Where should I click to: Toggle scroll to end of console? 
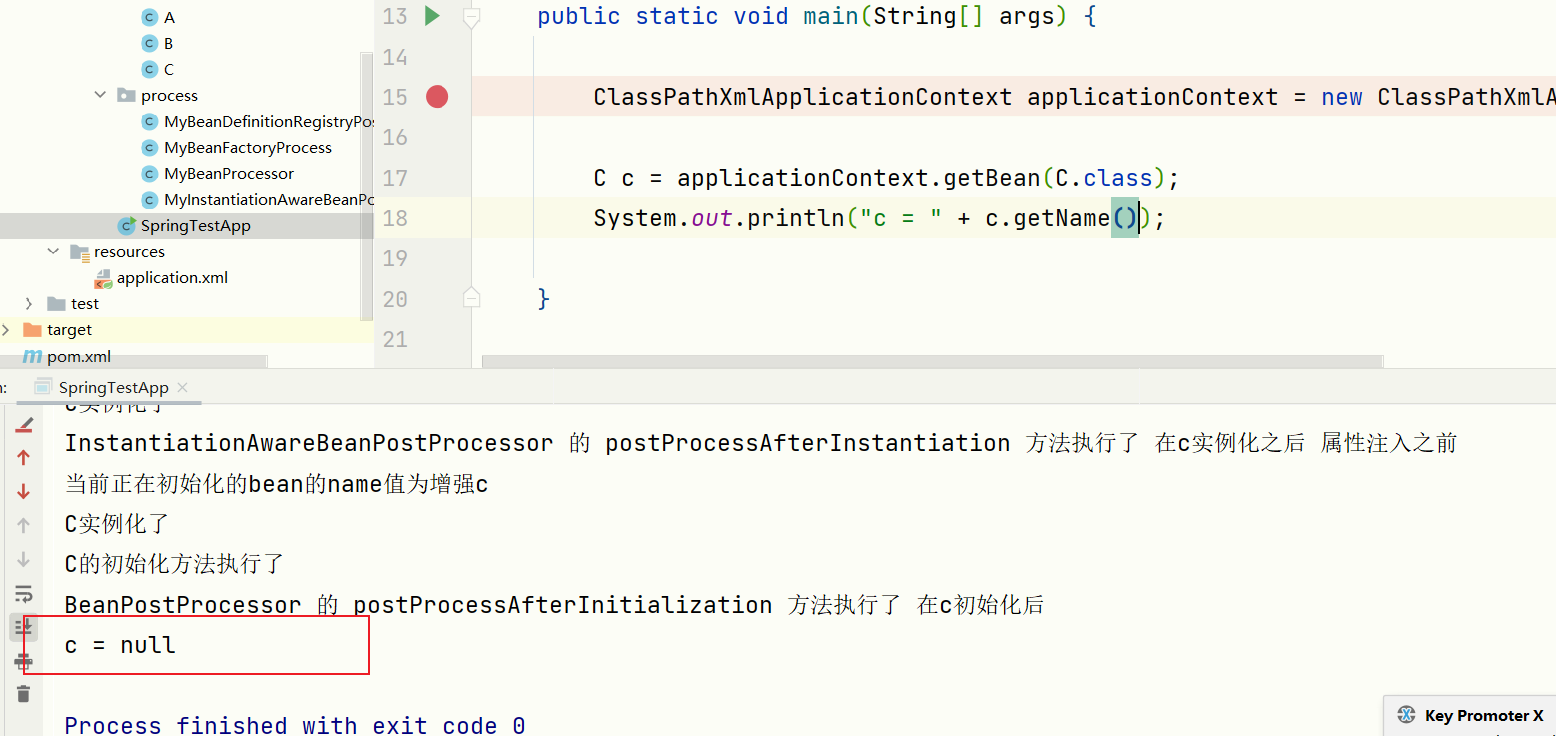(24, 627)
